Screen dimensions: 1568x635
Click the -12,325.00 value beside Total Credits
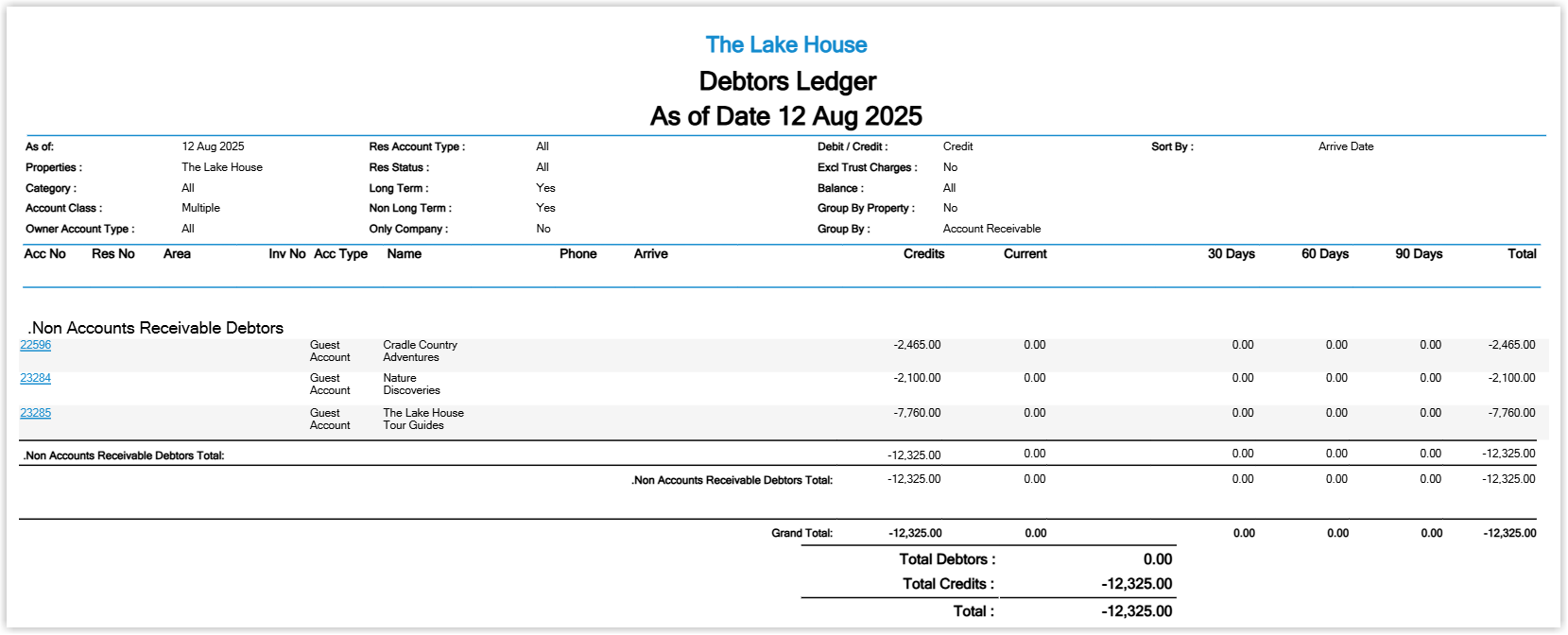(1137, 584)
